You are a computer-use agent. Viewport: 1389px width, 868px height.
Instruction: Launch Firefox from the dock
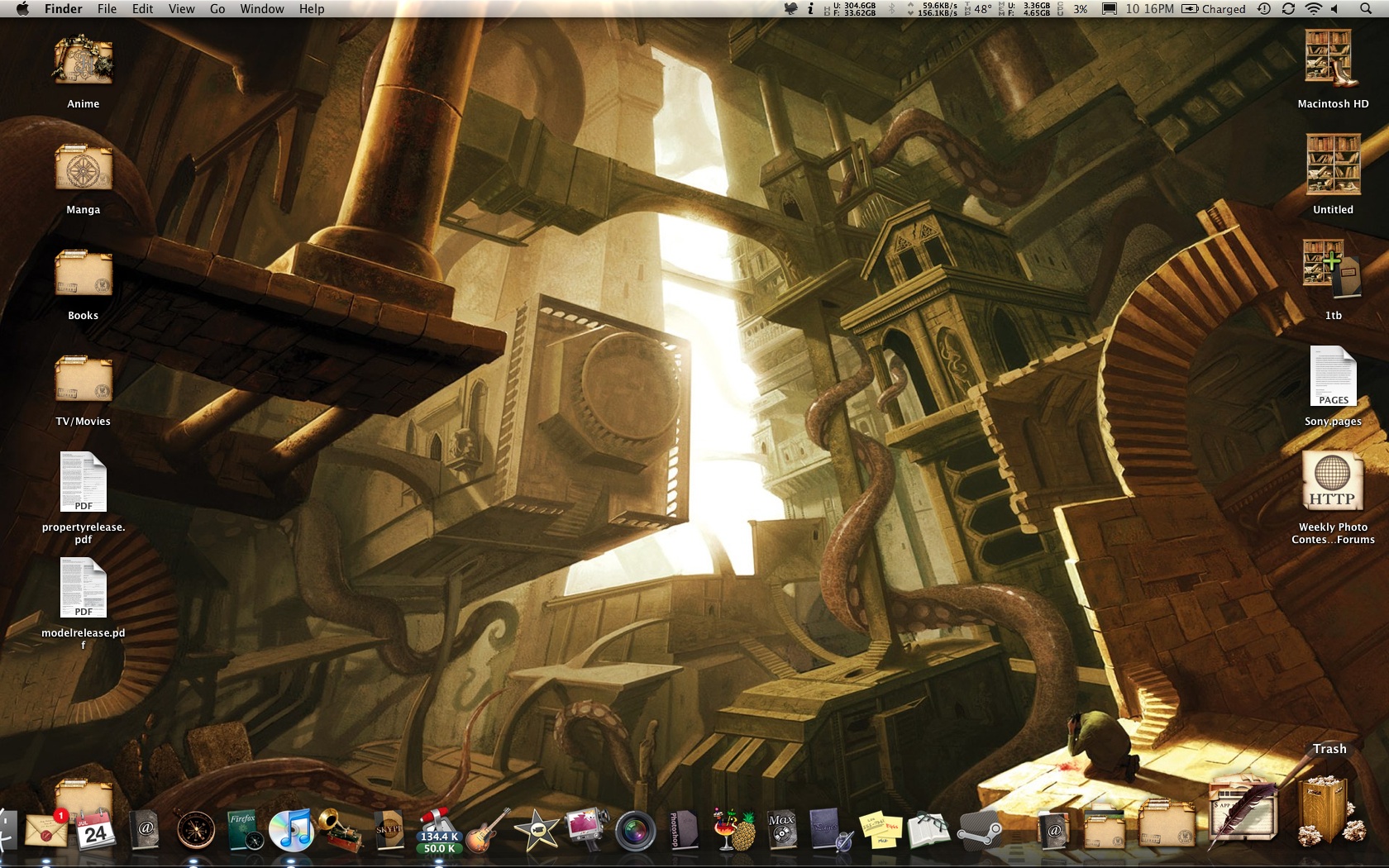click(244, 830)
